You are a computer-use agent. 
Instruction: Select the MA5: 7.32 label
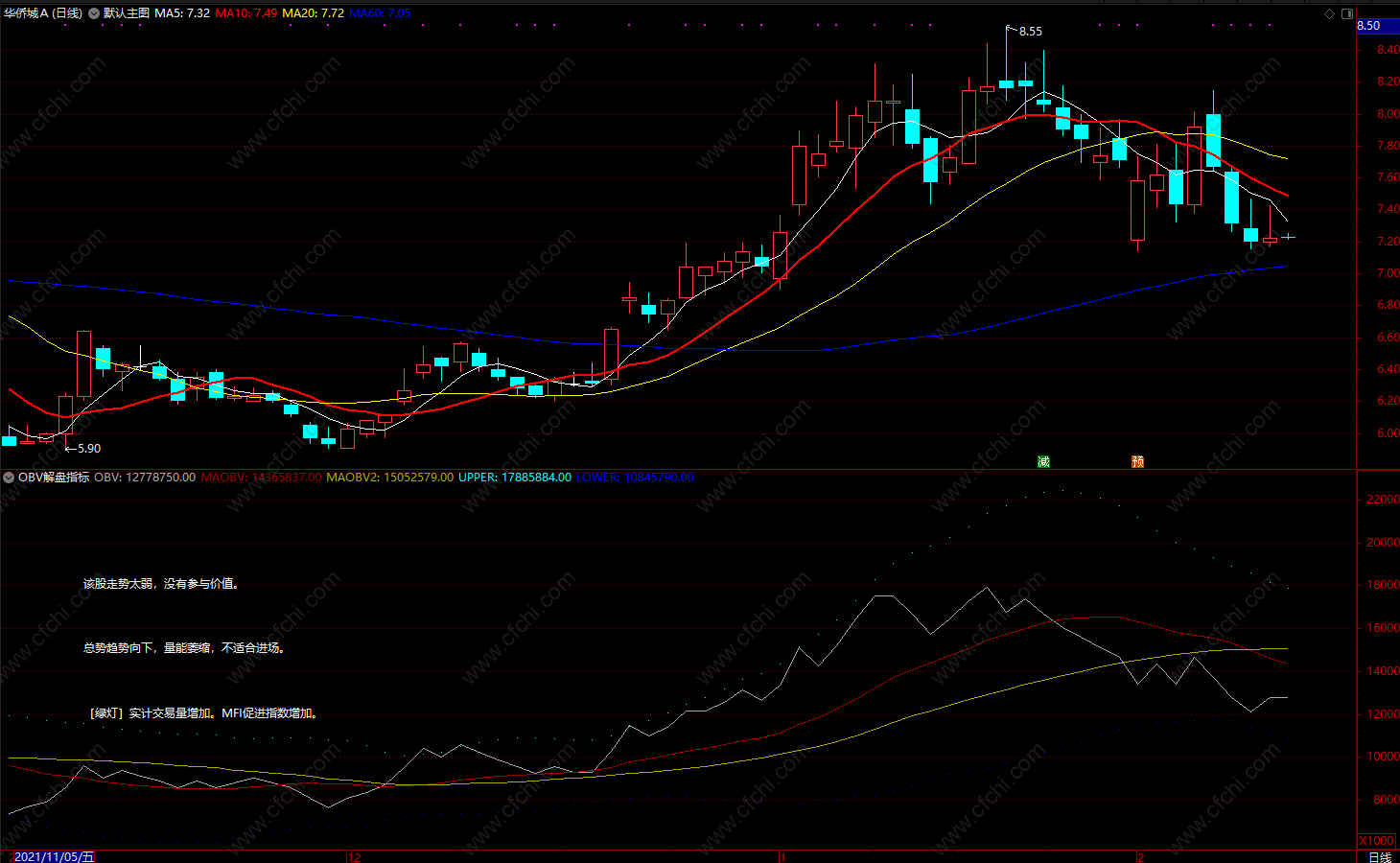[x=182, y=13]
